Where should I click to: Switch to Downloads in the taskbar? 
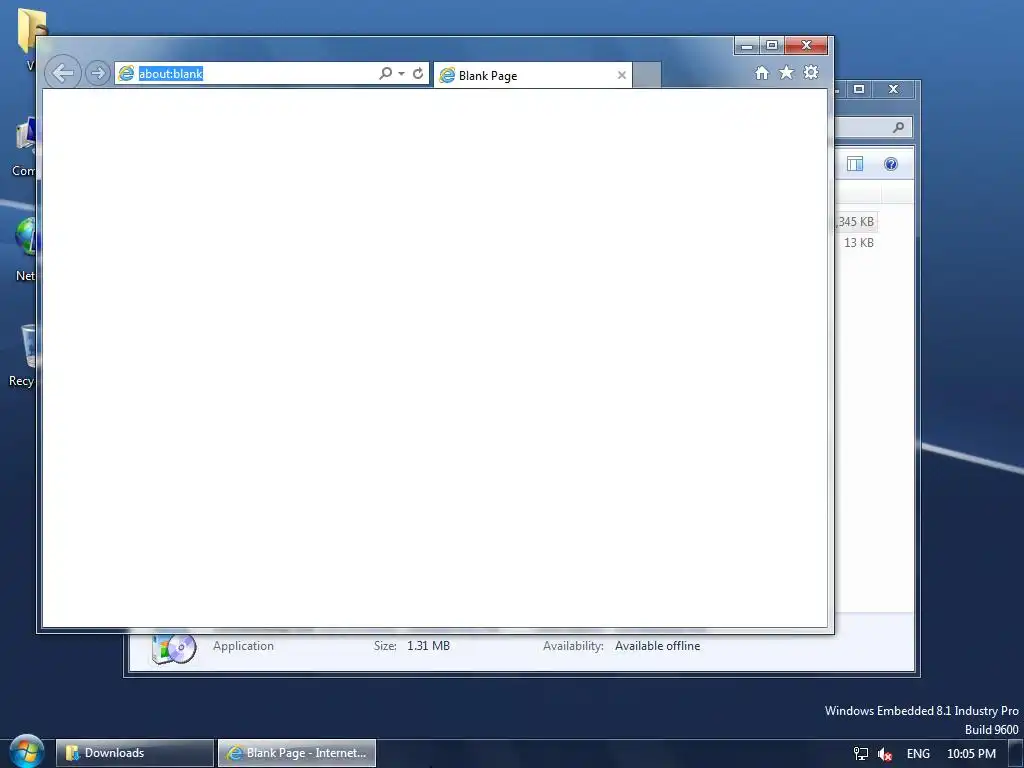click(x=135, y=753)
